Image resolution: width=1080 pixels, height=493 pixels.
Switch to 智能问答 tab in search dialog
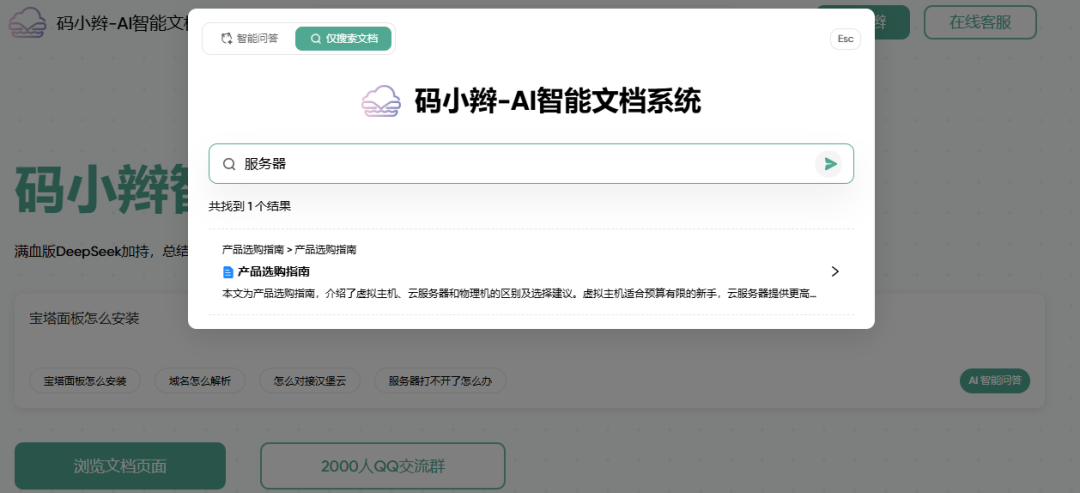tap(249, 39)
